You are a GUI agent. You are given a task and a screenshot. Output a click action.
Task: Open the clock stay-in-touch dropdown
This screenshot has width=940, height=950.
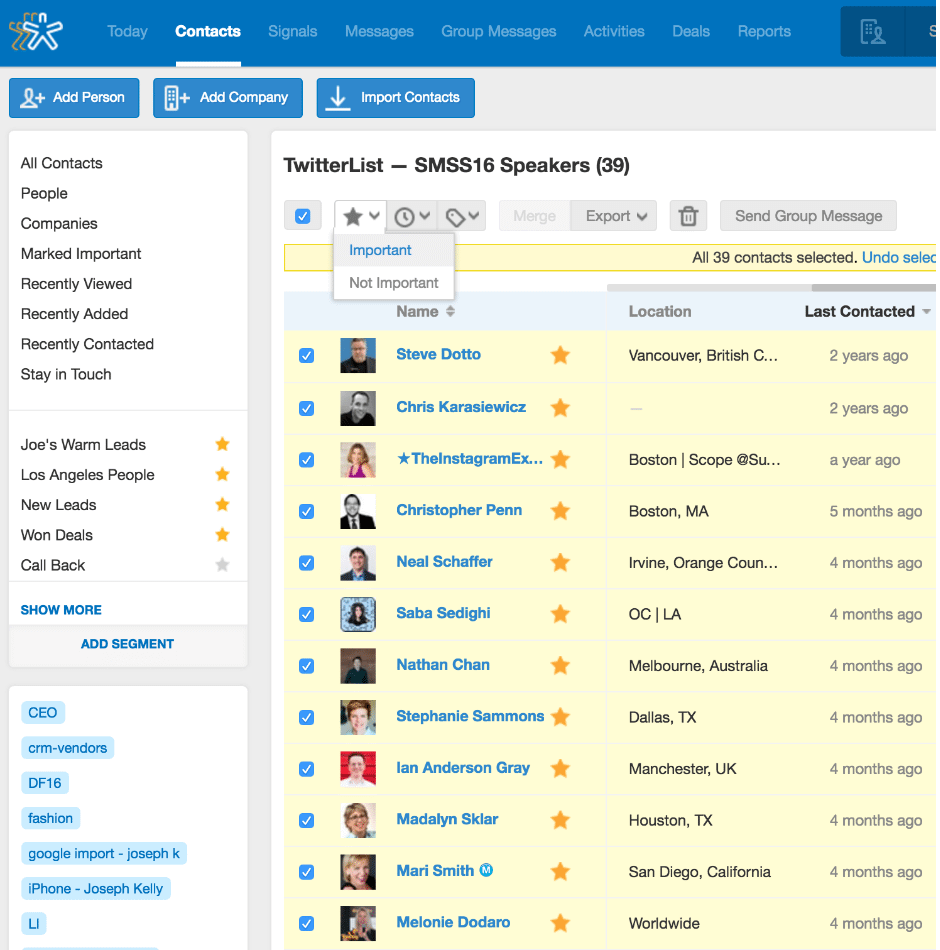[x=412, y=216]
